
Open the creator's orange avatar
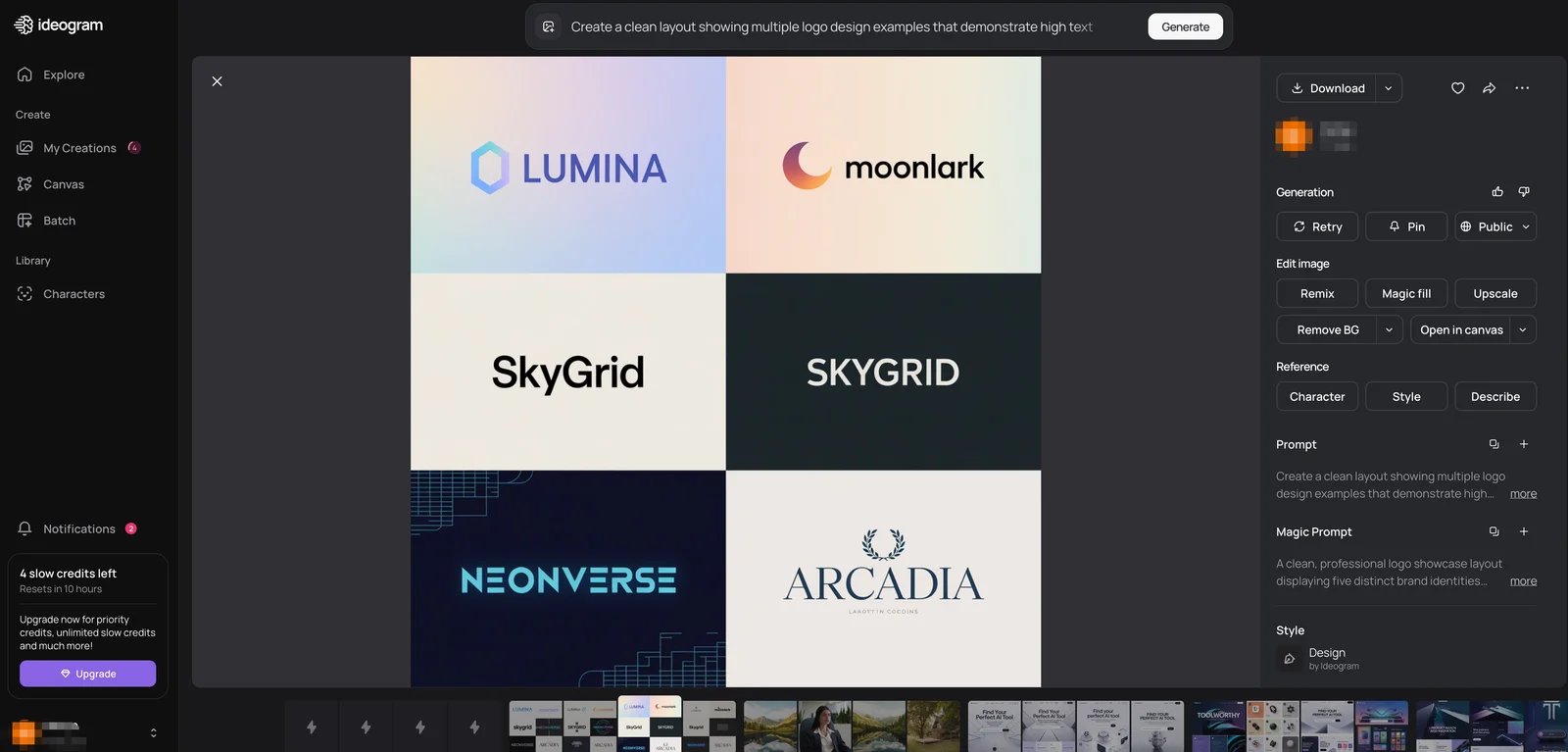click(x=1294, y=135)
